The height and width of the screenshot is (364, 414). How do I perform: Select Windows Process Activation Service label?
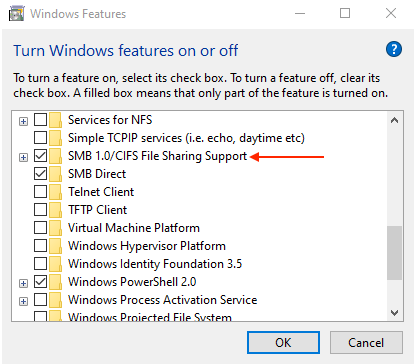pyautogui.click(x=163, y=300)
